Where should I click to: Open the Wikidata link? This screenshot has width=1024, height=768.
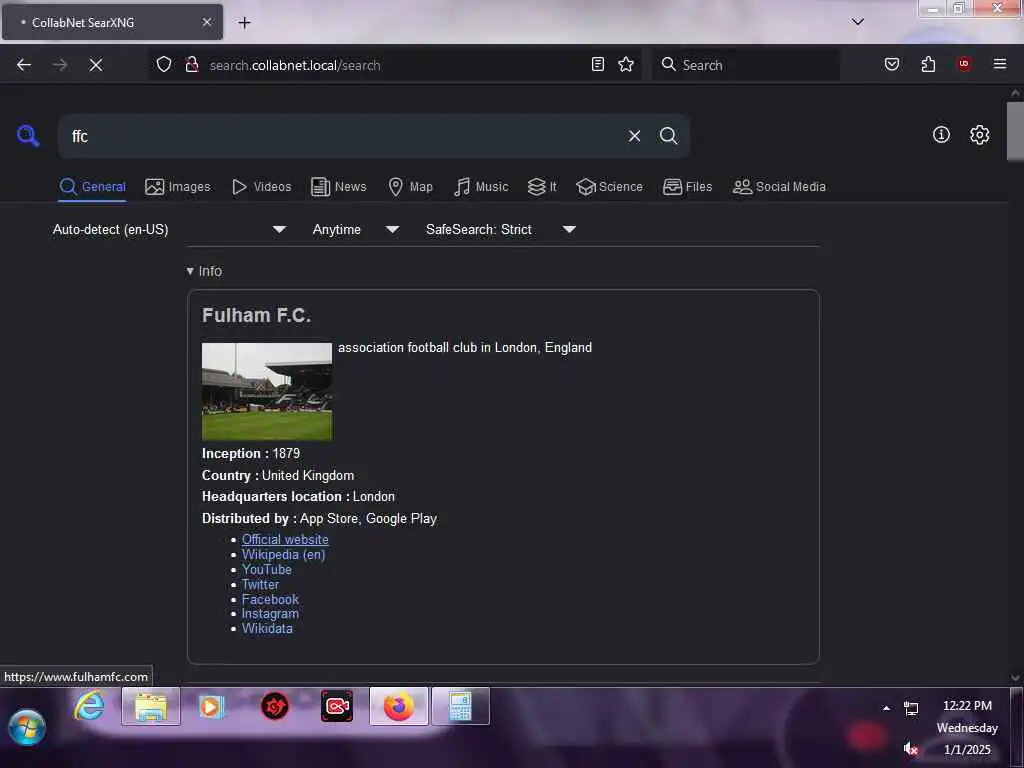tap(267, 628)
